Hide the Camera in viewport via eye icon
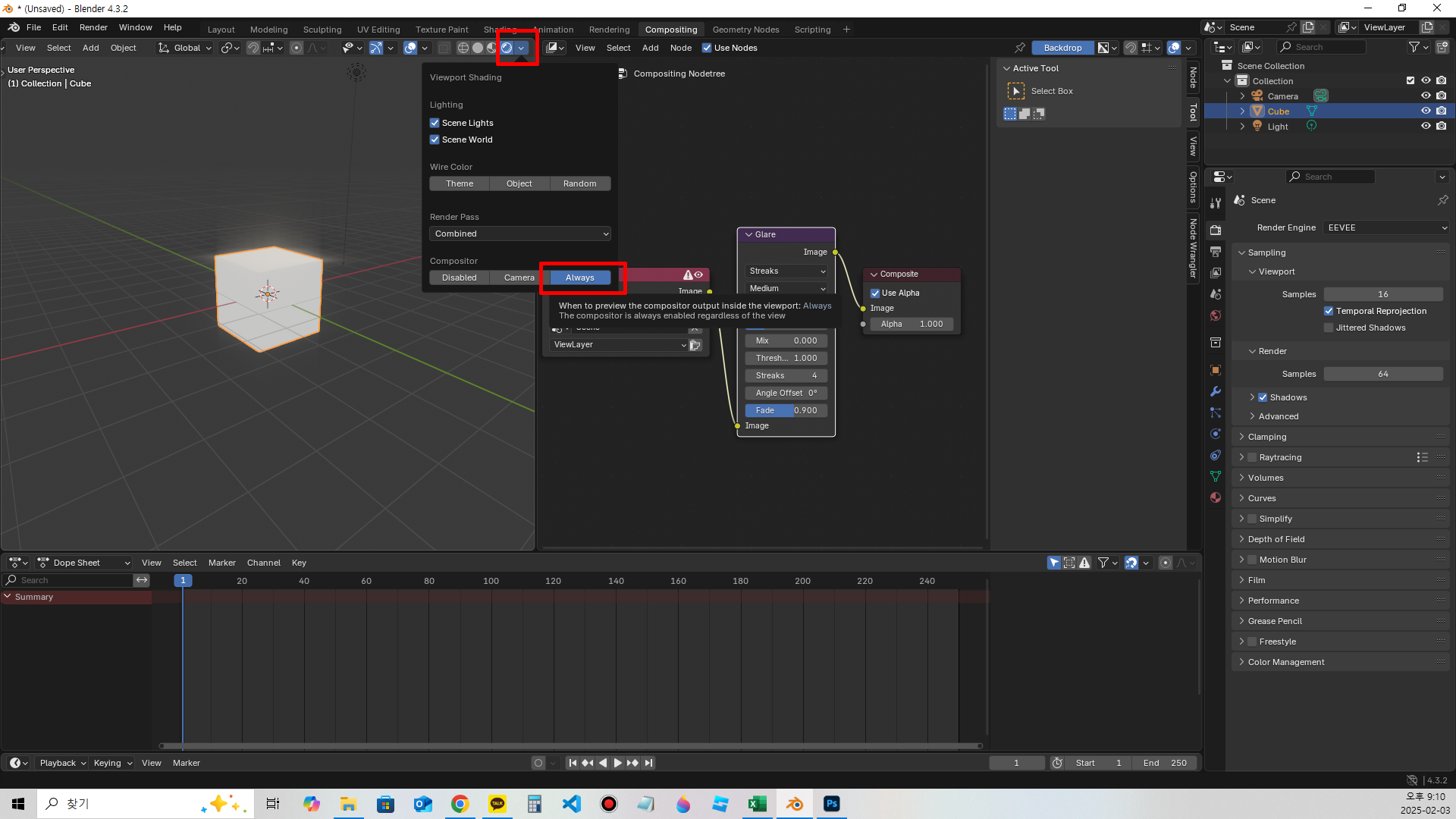This screenshot has height=819, width=1456. (1426, 96)
